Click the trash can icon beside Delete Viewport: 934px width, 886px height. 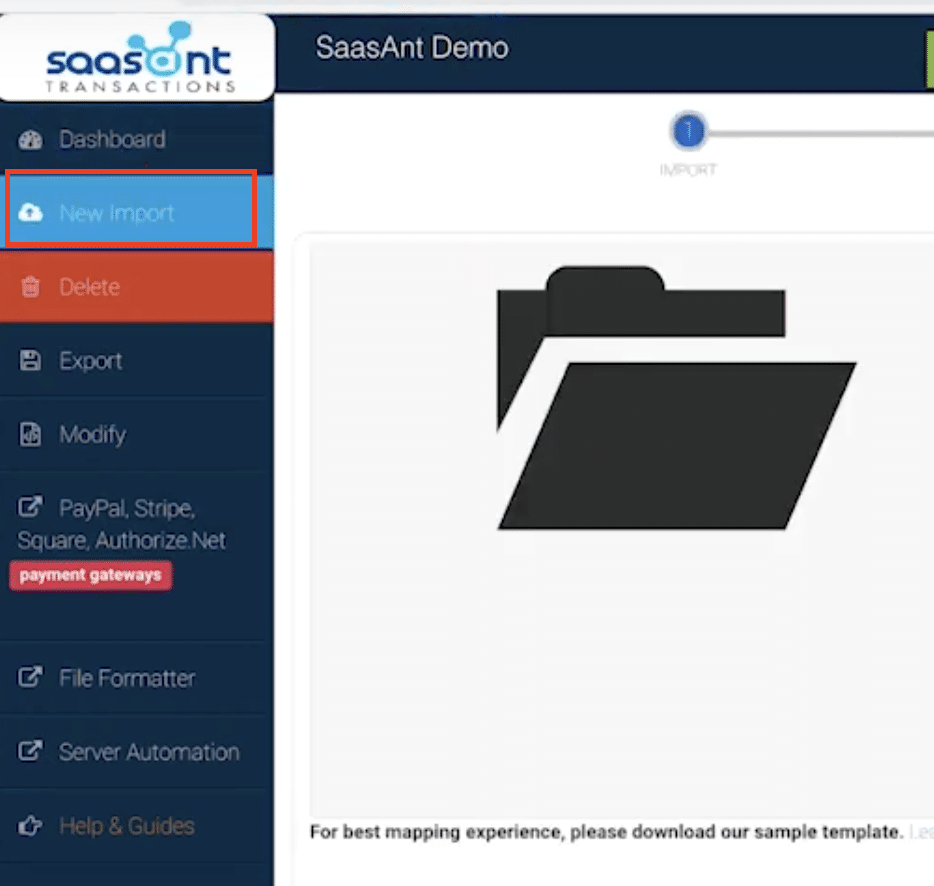pos(31,287)
